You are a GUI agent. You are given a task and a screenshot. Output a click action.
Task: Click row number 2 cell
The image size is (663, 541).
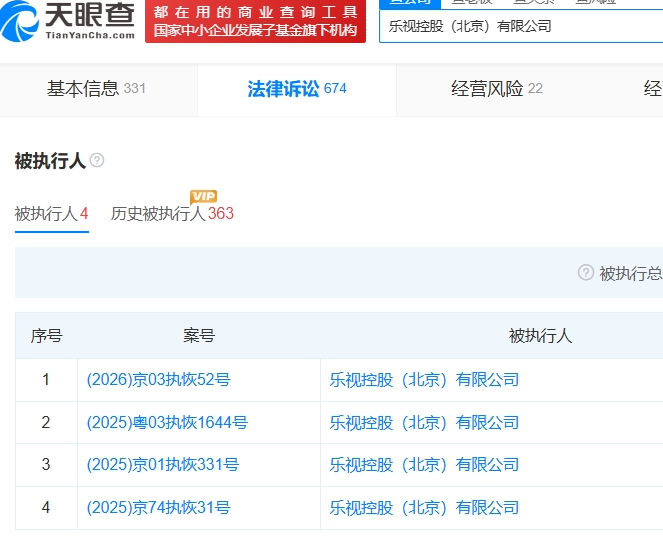[x=46, y=423]
